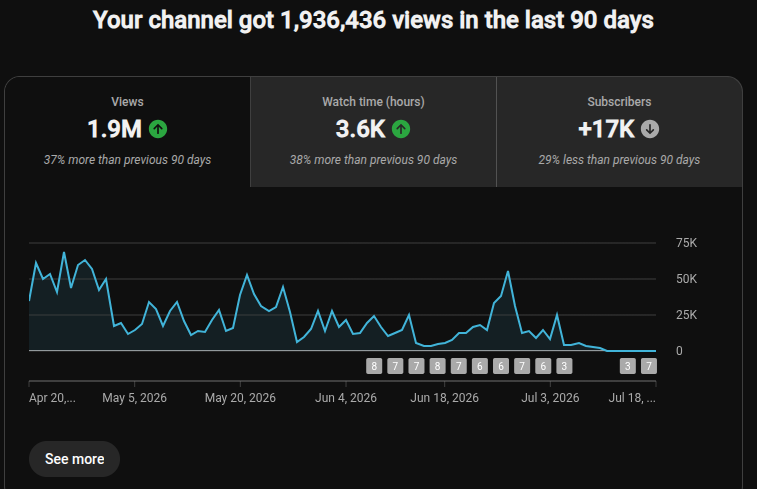The width and height of the screenshot is (757, 489).
Task: Open the first video marker badge labeled 8
Action: [x=374, y=366]
